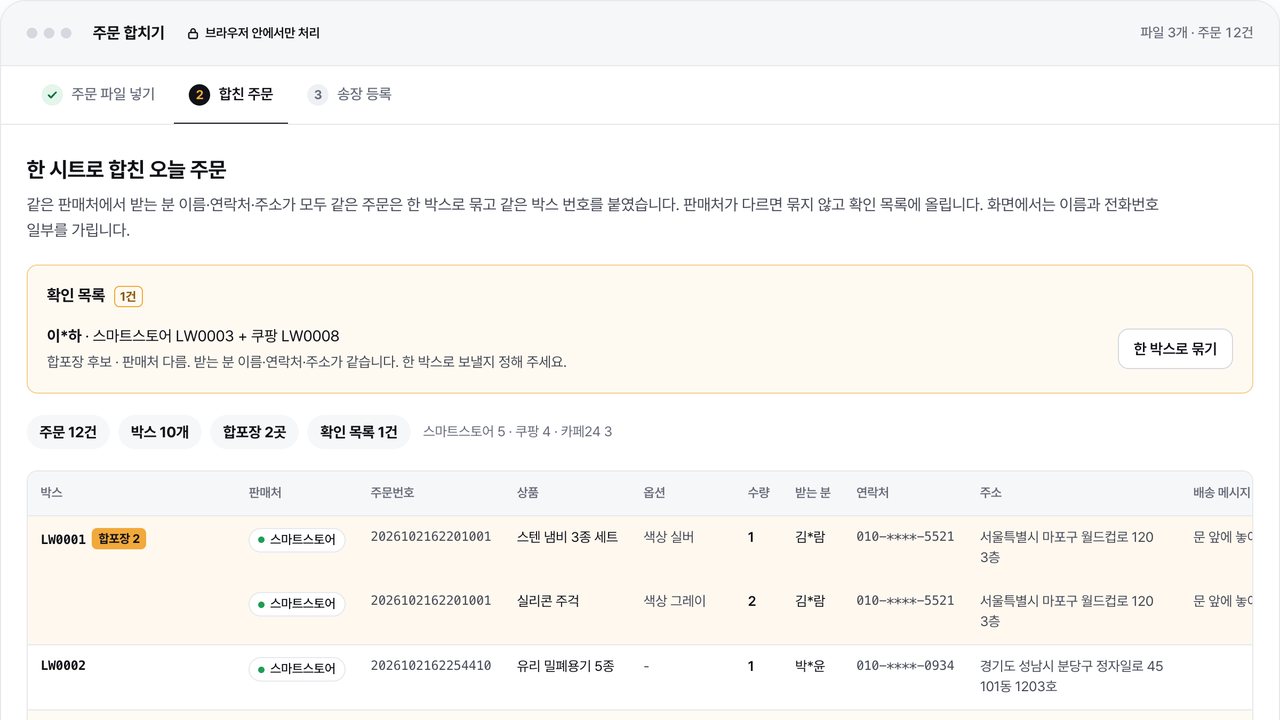Click the 확인 목록 1건 chip above the table

coord(358,432)
